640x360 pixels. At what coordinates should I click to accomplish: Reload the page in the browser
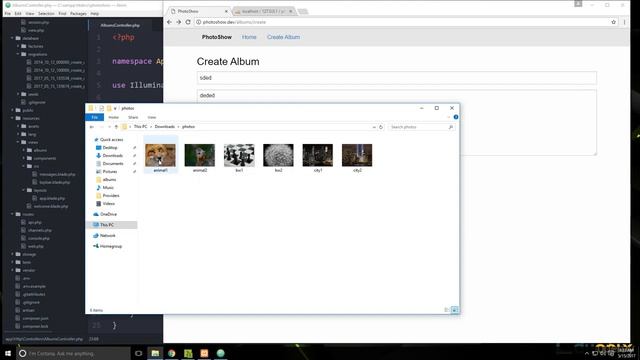pyautogui.click(x=188, y=22)
